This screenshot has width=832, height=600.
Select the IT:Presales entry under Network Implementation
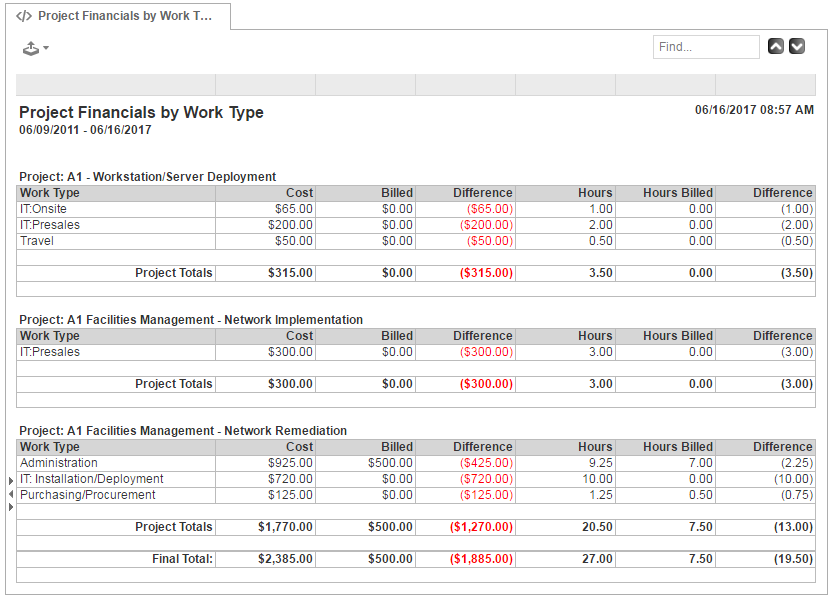[x=42, y=352]
